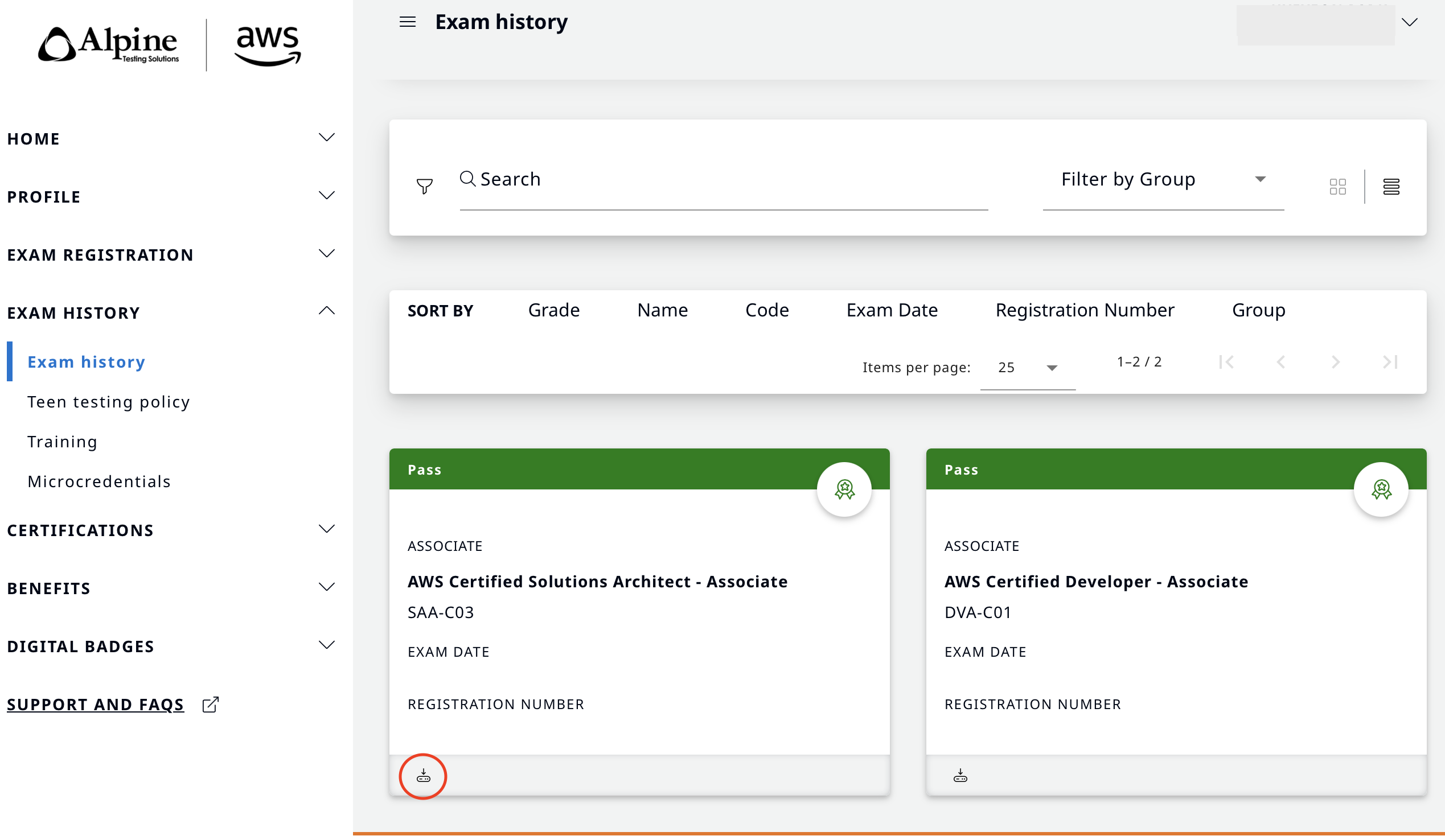Open the Microcredentials menu item

point(99,482)
